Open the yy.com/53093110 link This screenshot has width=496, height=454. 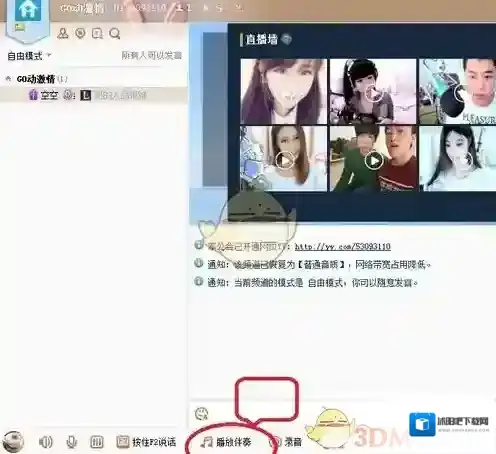coord(343,247)
